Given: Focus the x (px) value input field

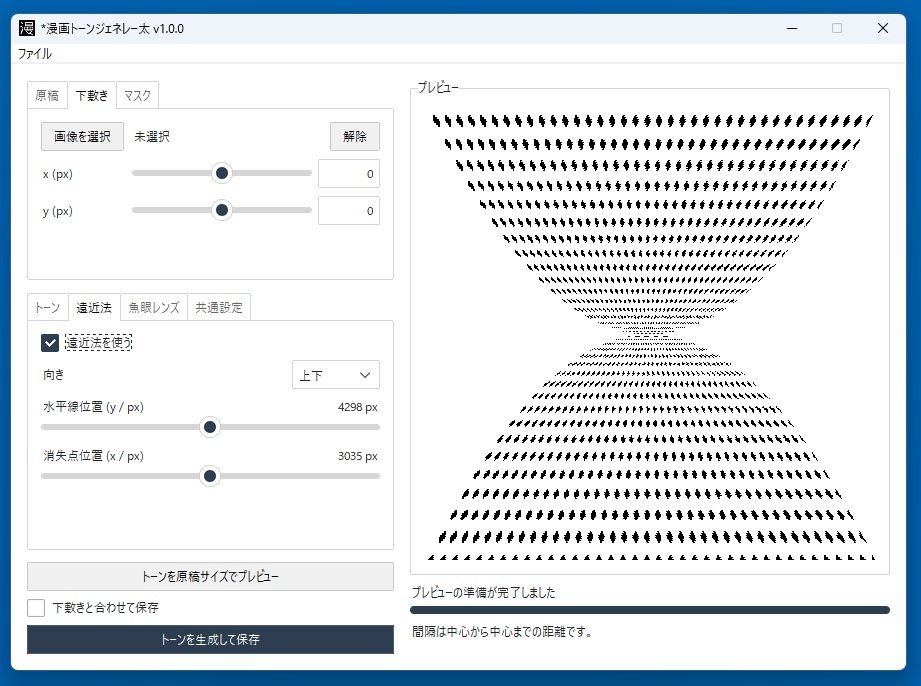Looking at the screenshot, I should pos(349,174).
